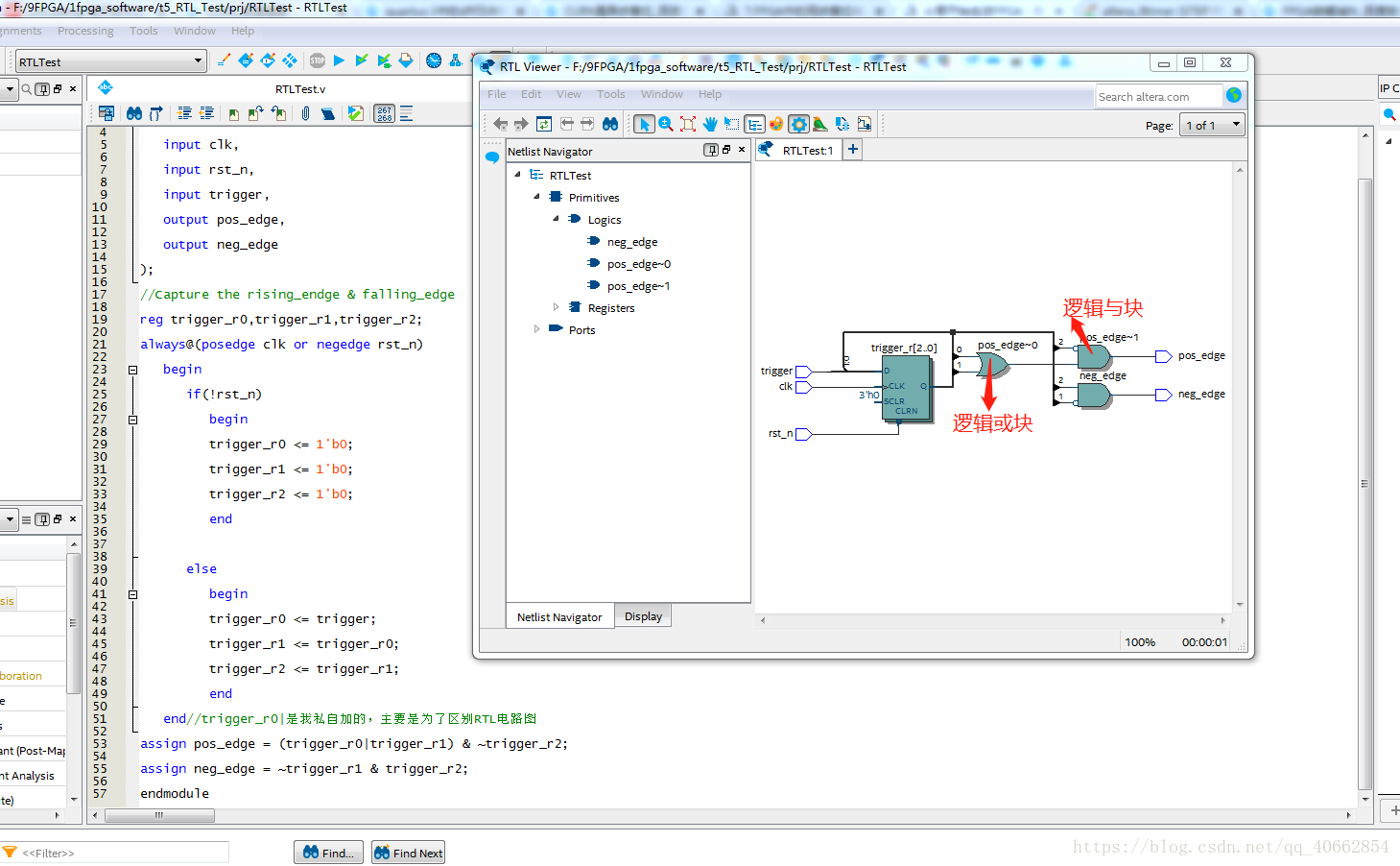Click the Search altera.com input field

point(1158,96)
